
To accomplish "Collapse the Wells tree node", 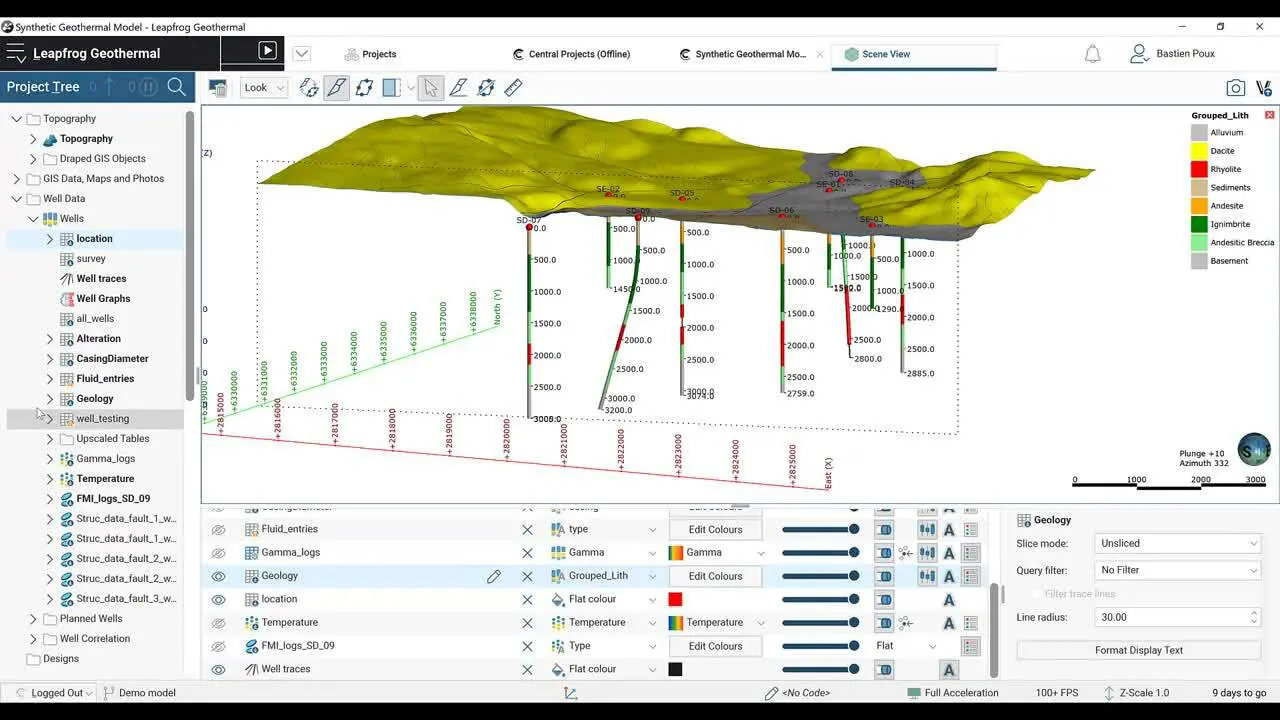I will coord(33,219).
